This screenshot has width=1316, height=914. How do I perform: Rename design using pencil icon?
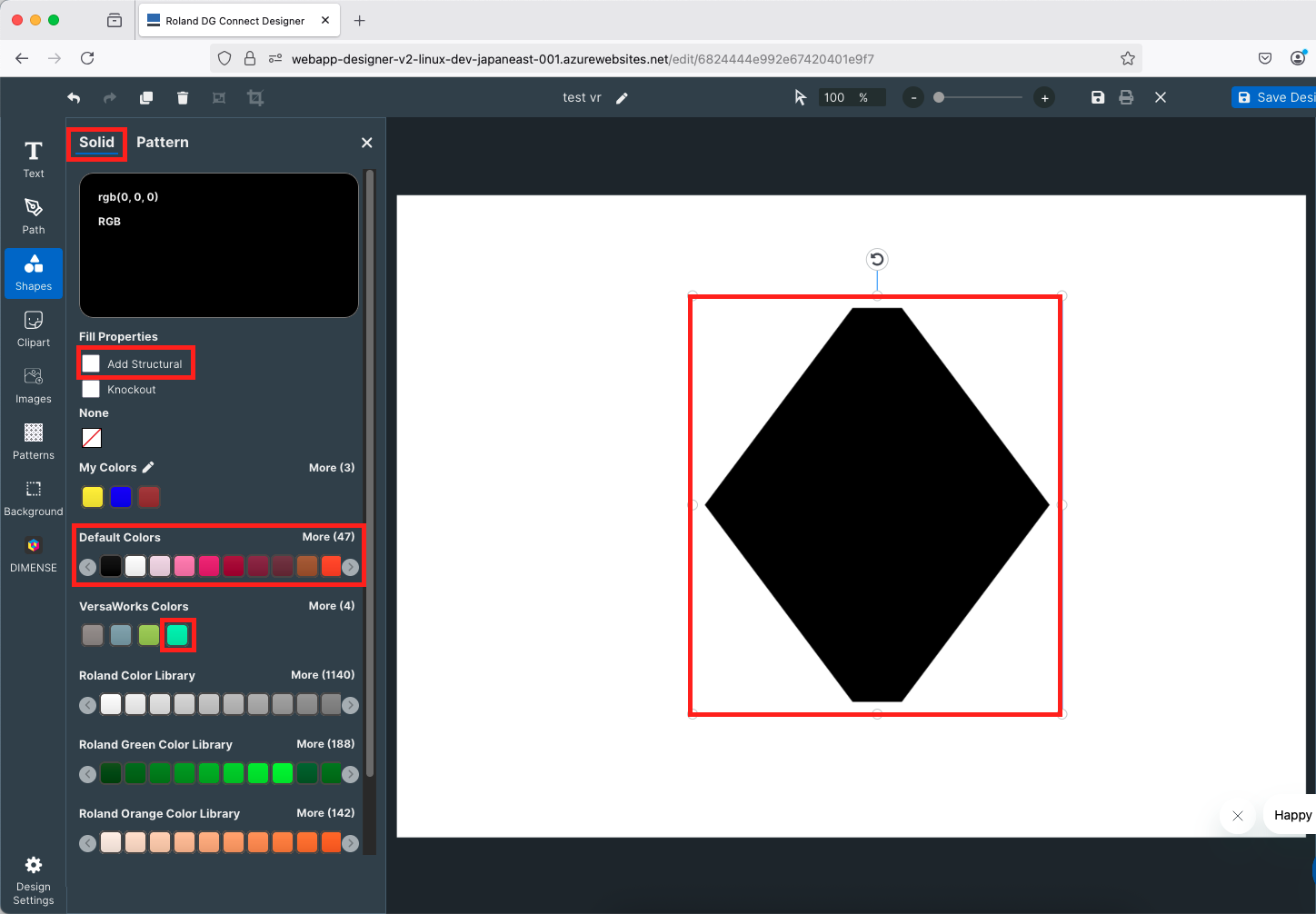622,98
